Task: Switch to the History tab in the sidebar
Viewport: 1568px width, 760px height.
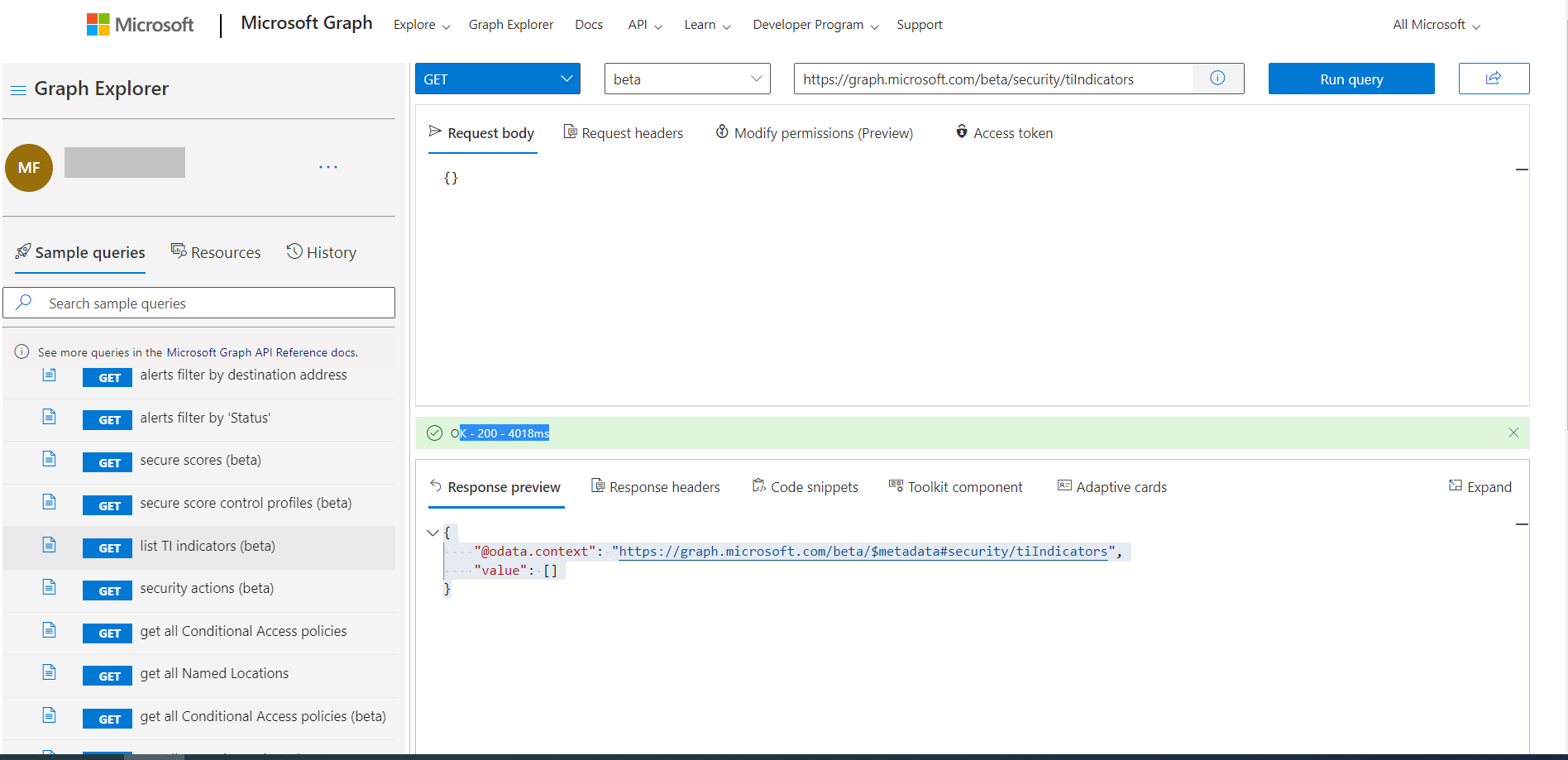Action: coord(322,251)
